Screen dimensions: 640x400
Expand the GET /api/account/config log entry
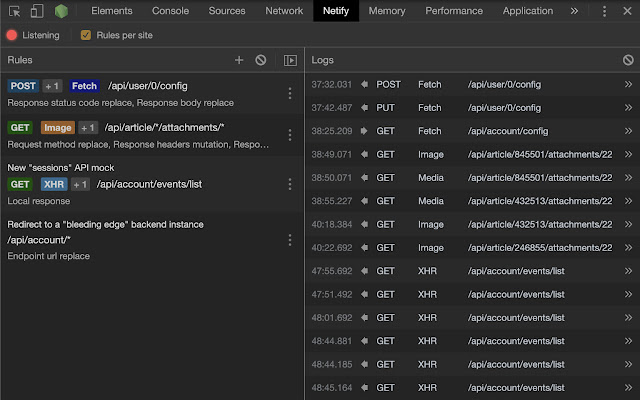628,131
